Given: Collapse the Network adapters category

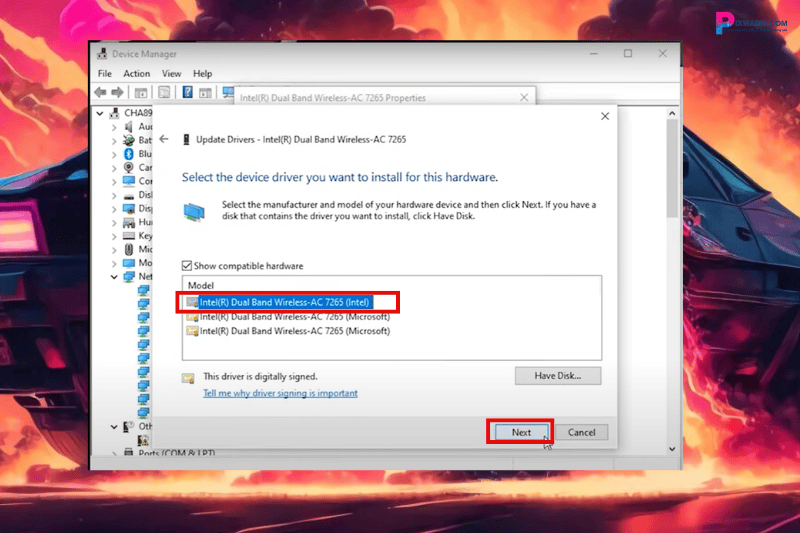Looking at the screenshot, I should 113,276.
